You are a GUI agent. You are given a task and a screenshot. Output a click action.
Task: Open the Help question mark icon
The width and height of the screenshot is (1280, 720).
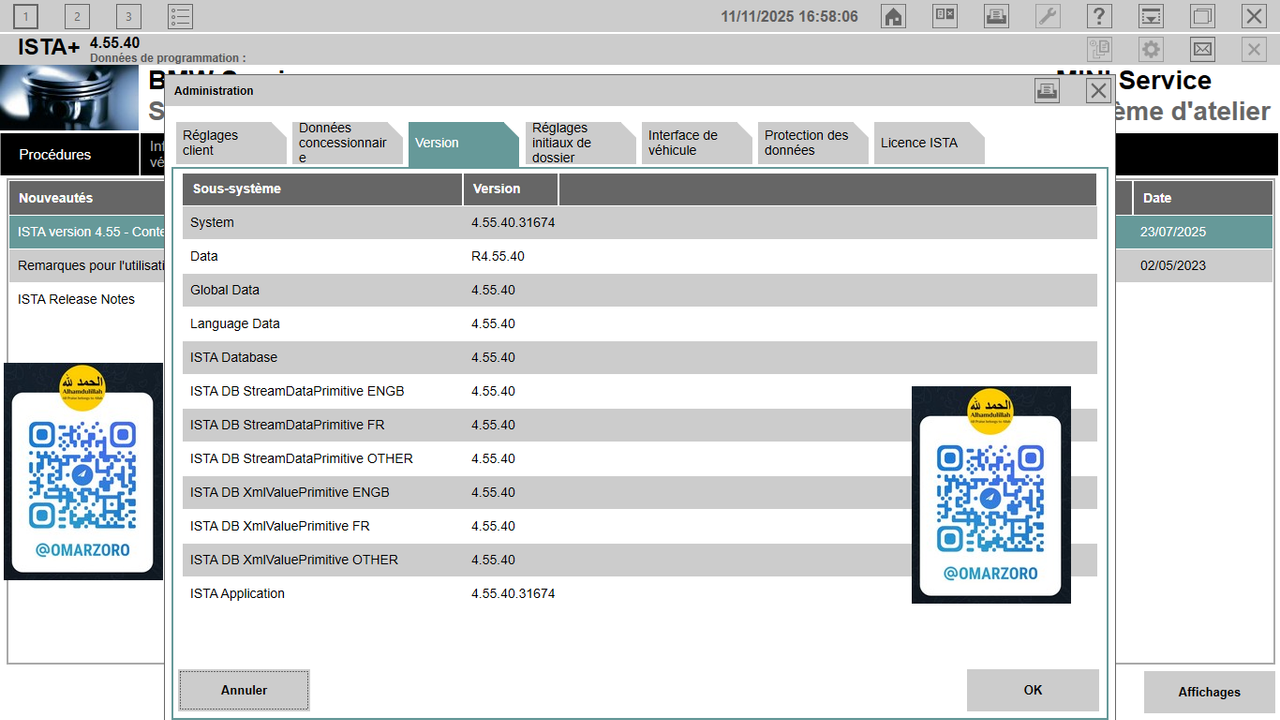tap(1099, 16)
